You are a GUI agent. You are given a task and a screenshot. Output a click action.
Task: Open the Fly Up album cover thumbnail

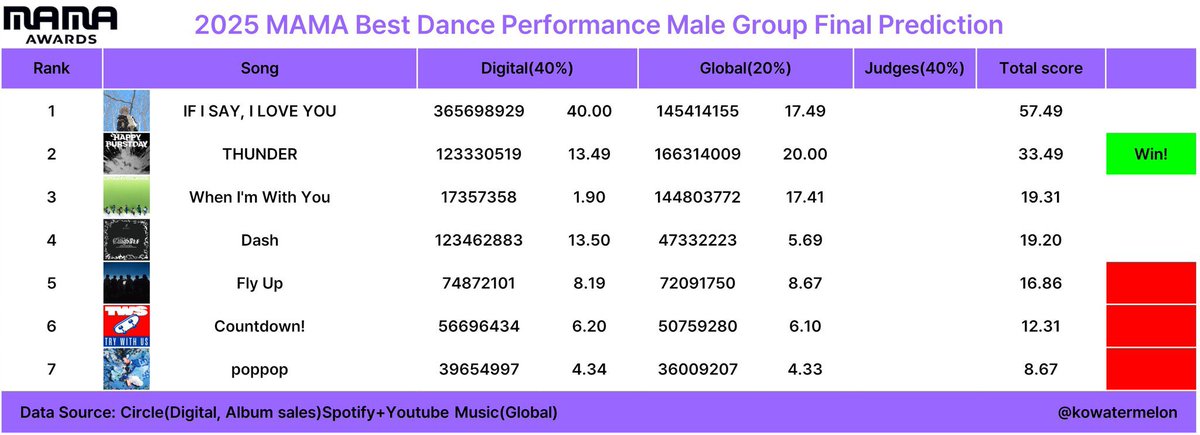tap(127, 283)
